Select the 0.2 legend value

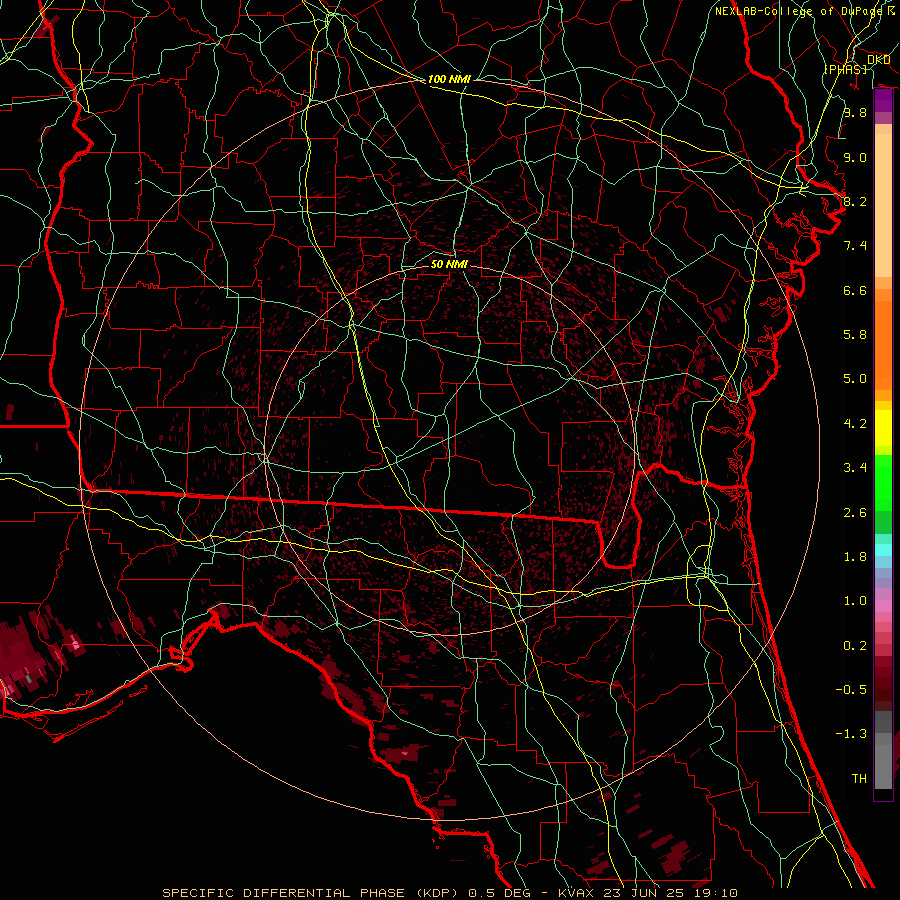[x=855, y=646]
